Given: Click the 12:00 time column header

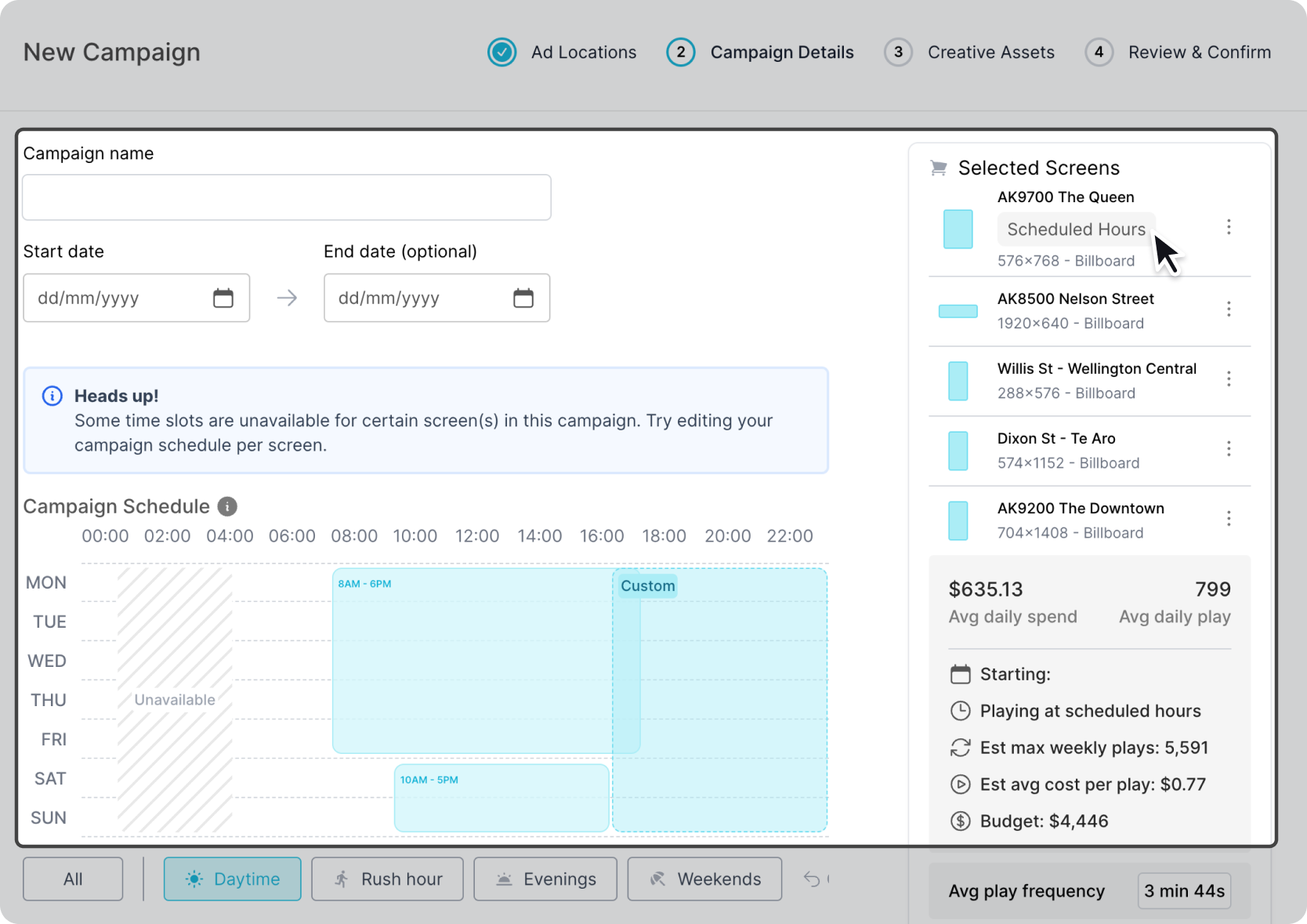Looking at the screenshot, I should 477,536.
